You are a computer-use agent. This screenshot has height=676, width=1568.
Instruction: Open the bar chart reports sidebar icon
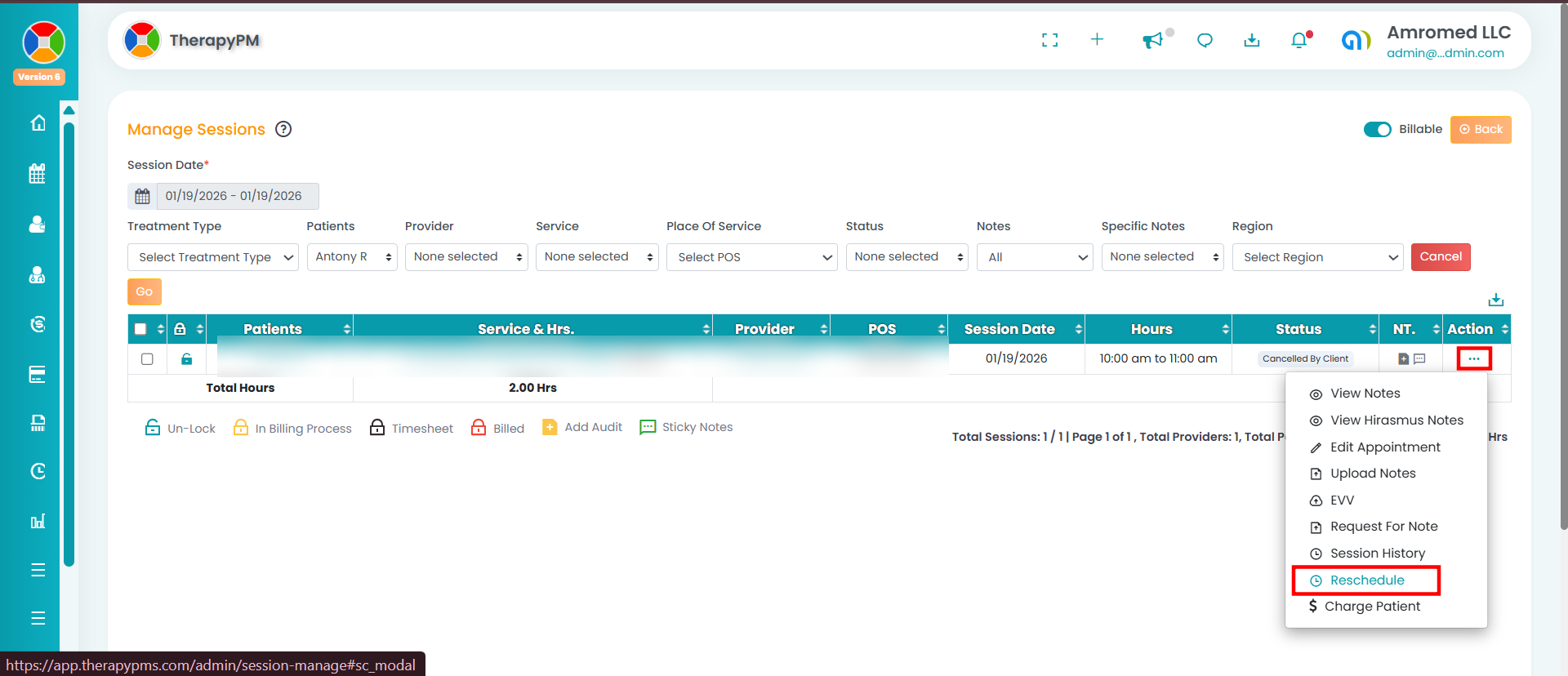coord(38,521)
